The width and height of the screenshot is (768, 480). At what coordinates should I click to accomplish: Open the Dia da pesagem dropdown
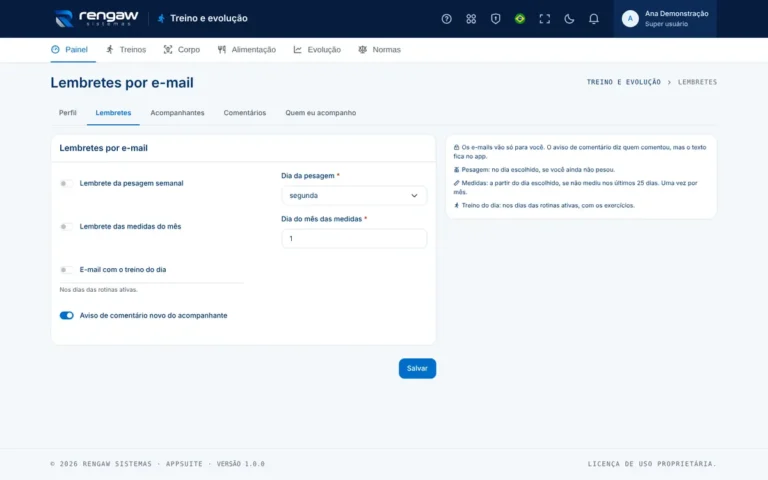354,195
